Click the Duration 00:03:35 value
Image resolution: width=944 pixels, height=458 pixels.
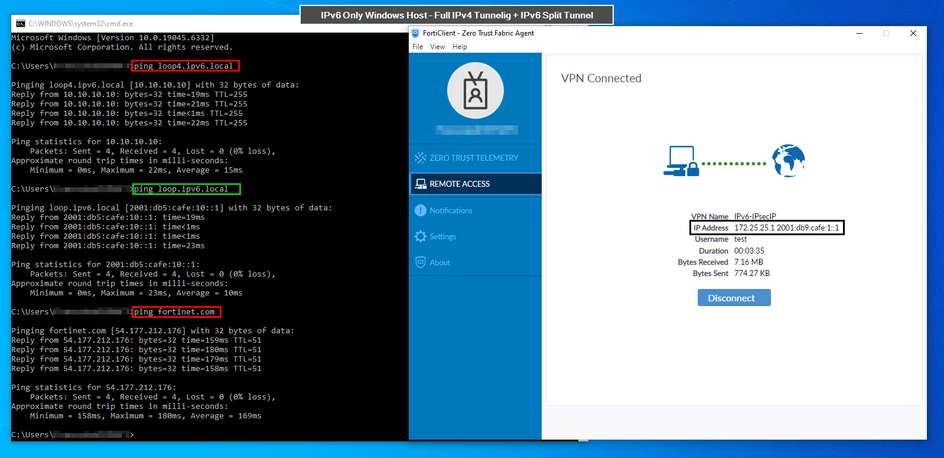[749, 251]
